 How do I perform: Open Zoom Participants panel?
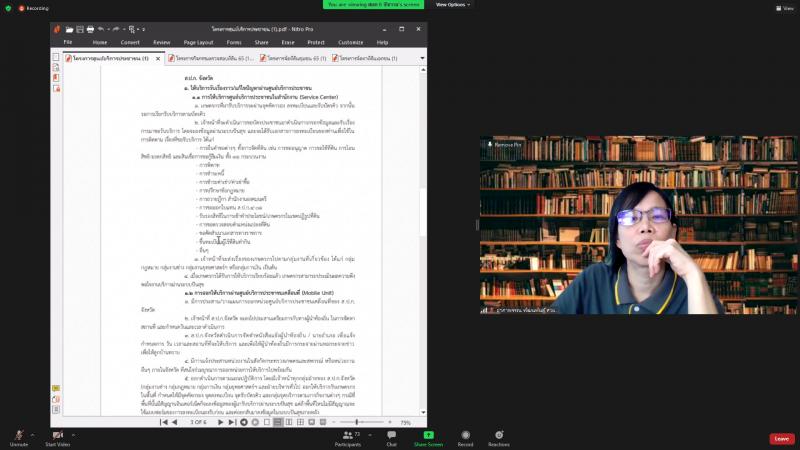348,438
